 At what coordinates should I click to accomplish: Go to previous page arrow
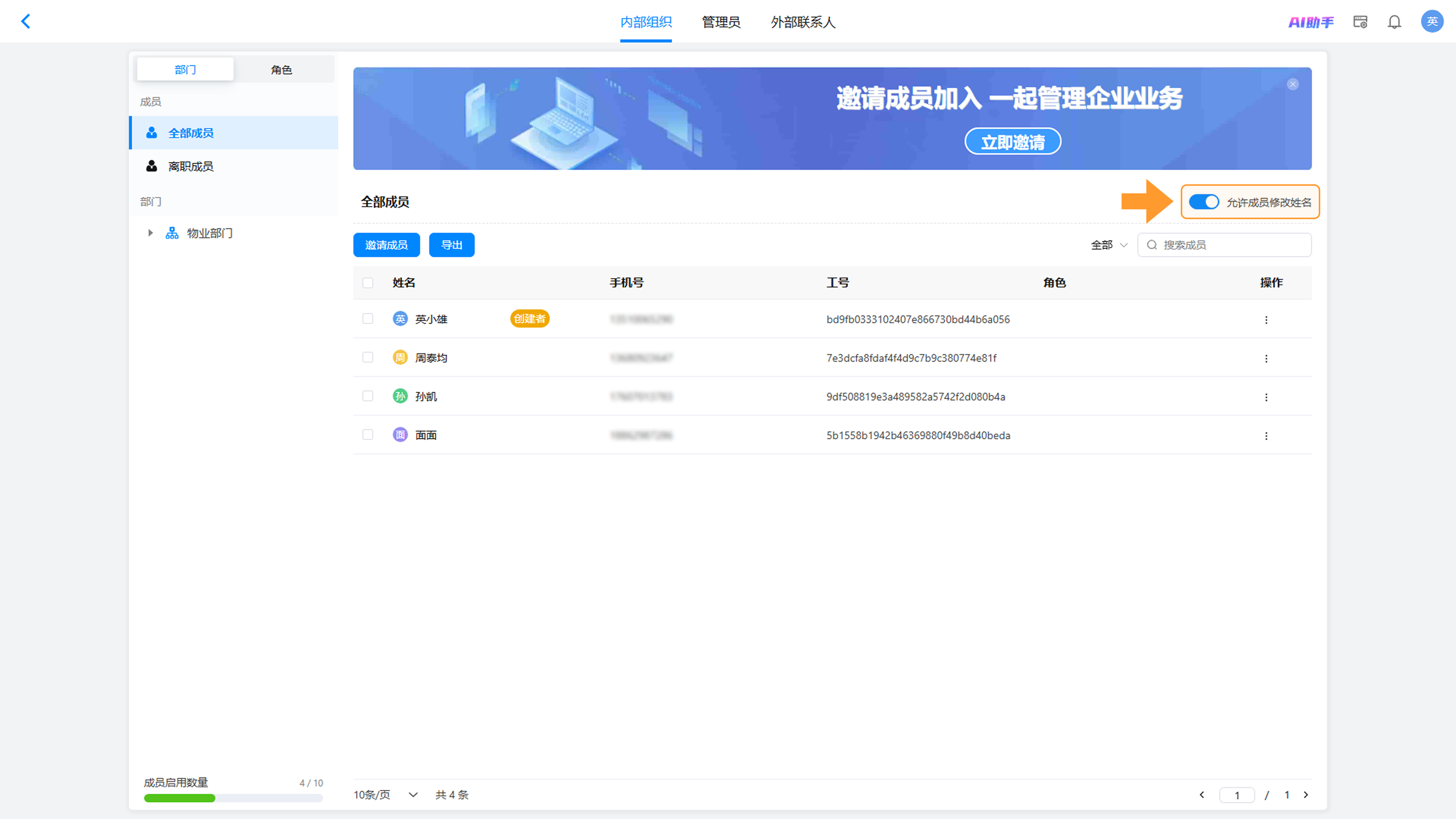1202,795
